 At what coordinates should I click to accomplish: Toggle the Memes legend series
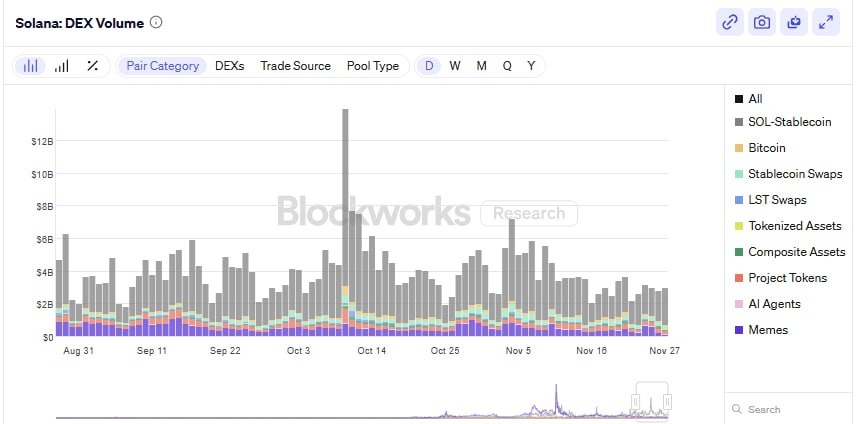[x=761, y=330]
